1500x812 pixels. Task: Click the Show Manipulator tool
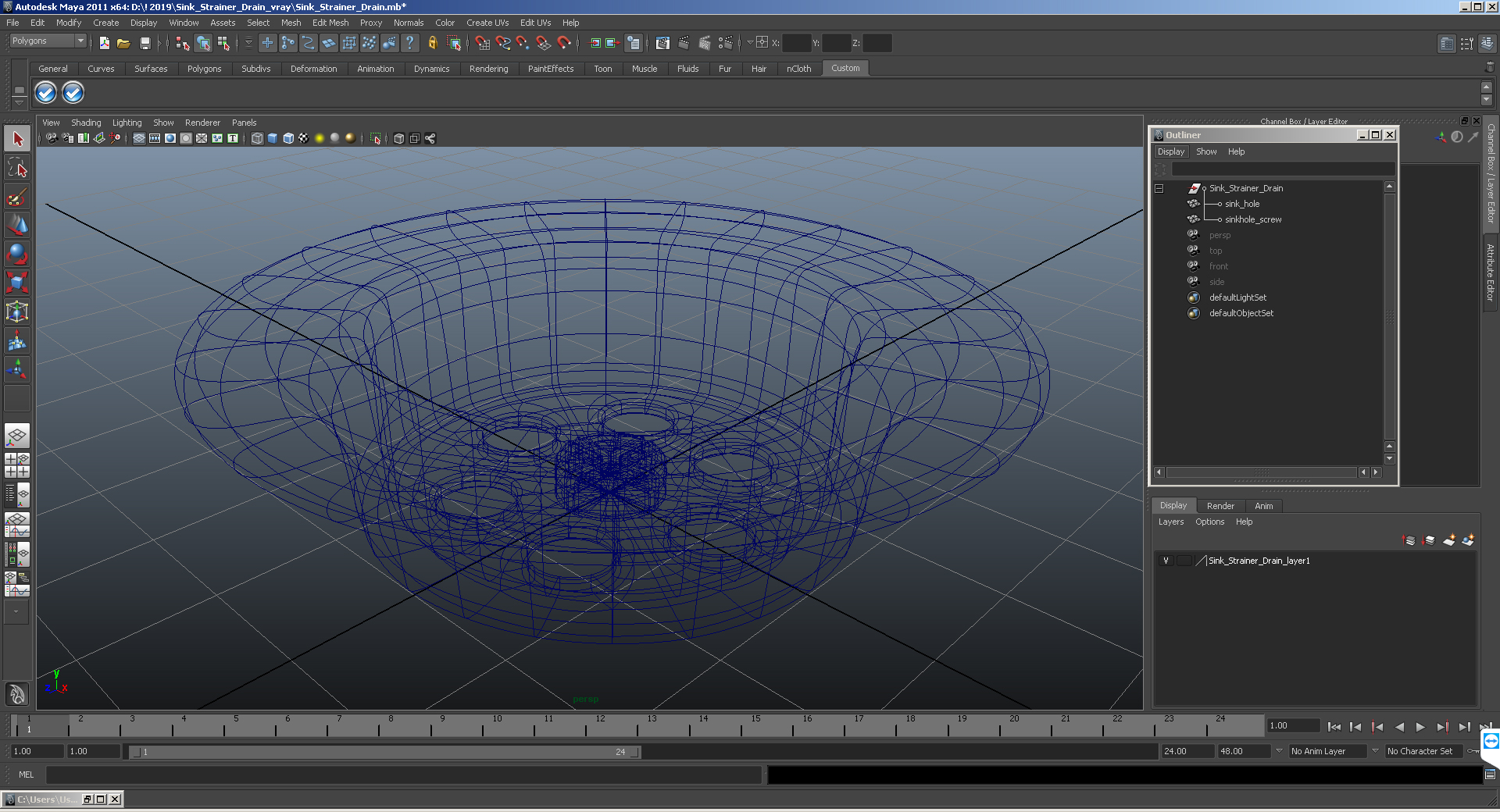17,369
